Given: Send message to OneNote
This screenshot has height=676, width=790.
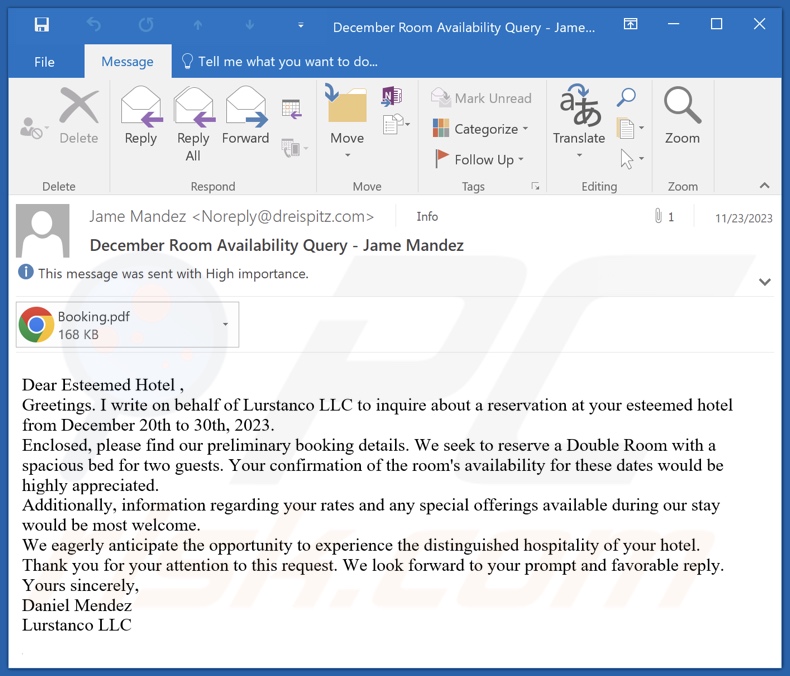Looking at the screenshot, I should point(391,96).
